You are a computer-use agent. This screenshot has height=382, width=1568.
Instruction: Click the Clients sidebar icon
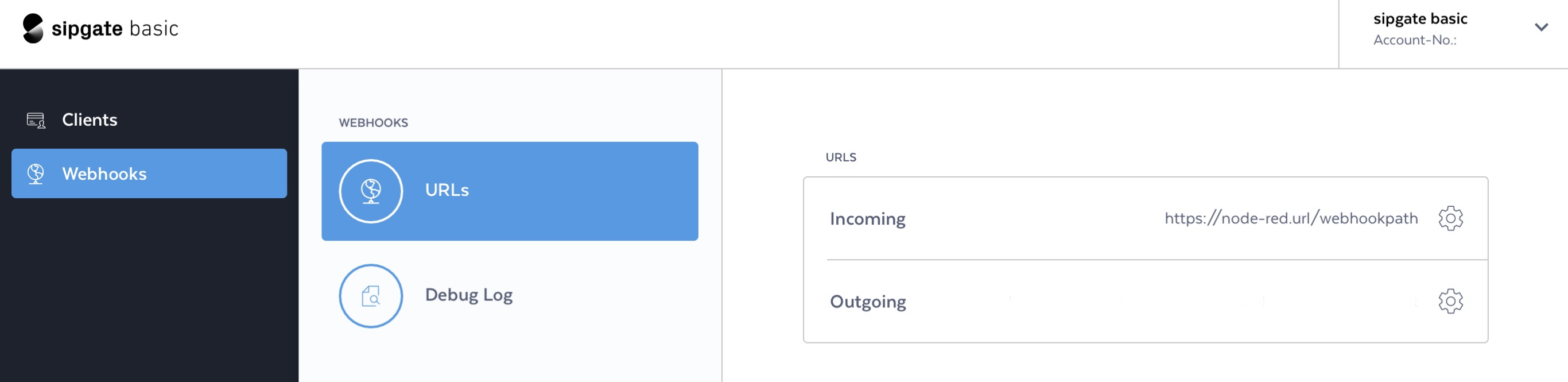(36, 120)
